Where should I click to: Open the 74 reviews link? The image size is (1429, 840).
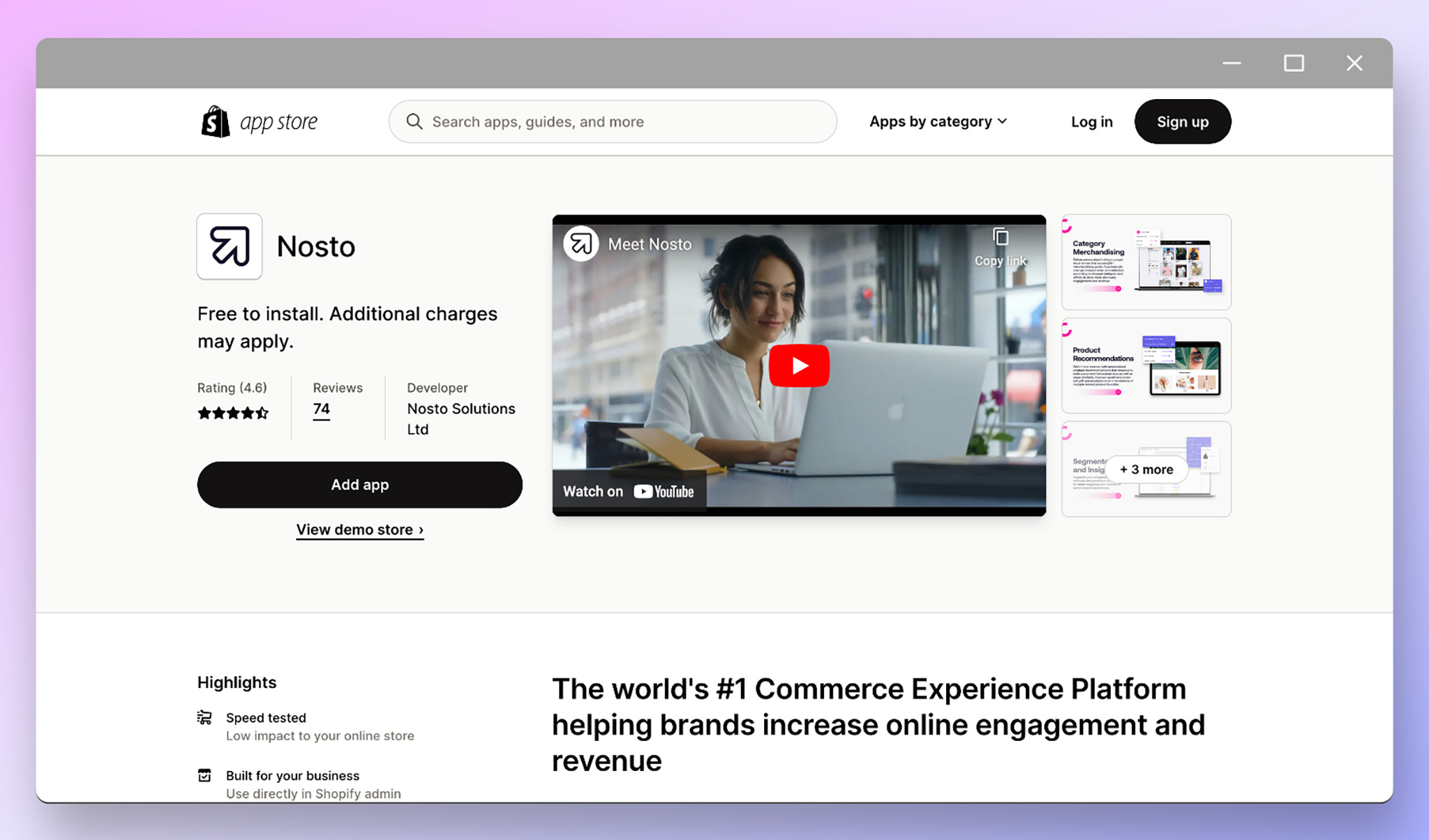click(x=321, y=410)
